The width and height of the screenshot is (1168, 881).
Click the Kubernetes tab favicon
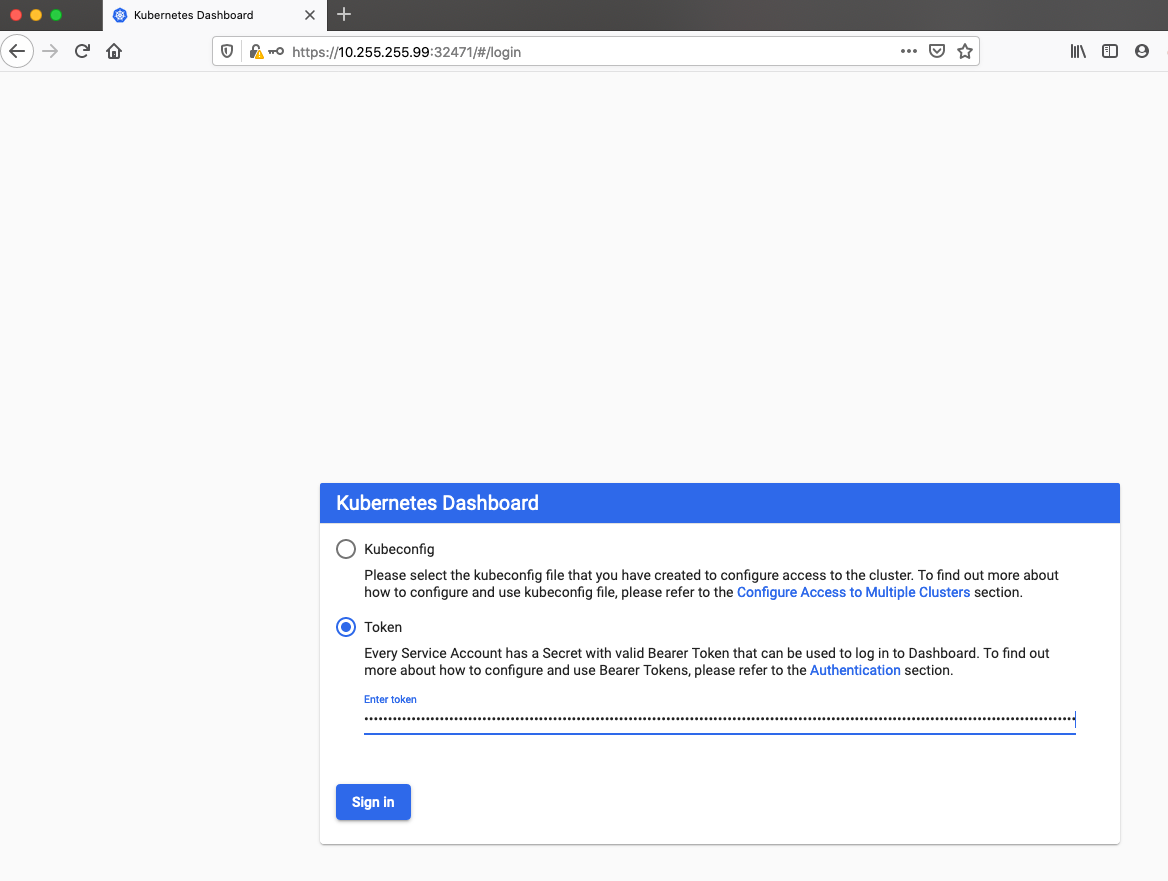120,15
